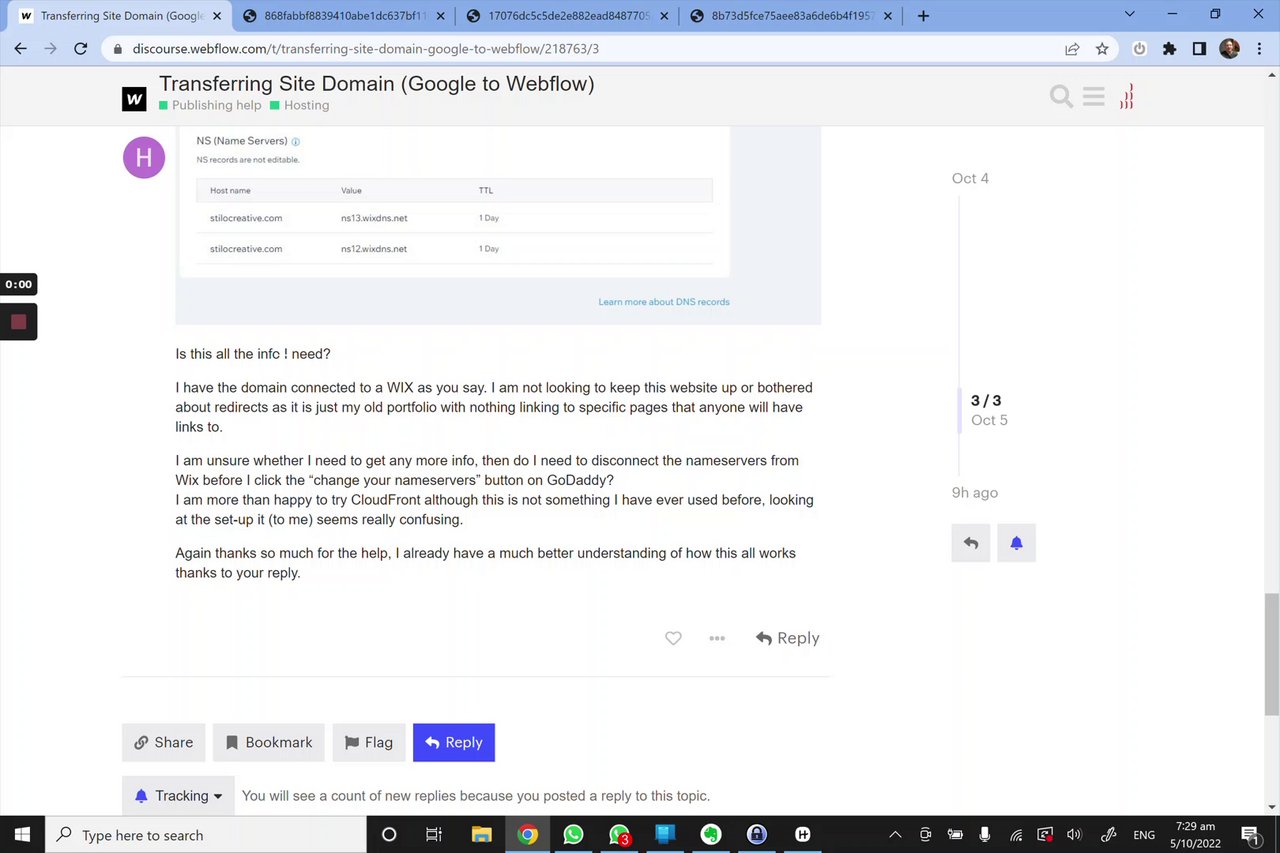Open Cortana circle on the taskbar
Image resolution: width=1280 pixels, height=853 pixels.
[x=389, y=834]
